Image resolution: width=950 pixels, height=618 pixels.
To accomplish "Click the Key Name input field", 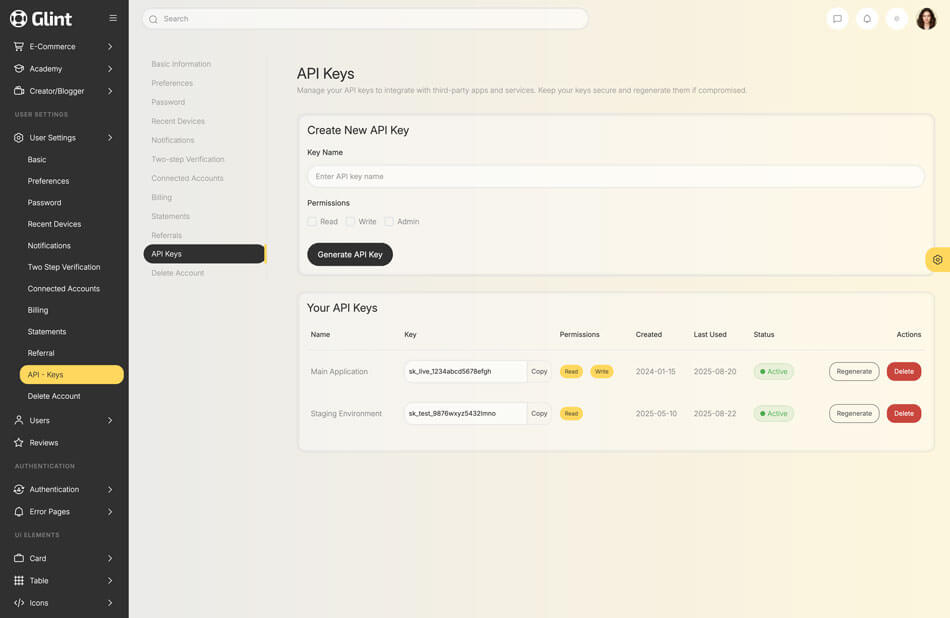I will [615, 176].
